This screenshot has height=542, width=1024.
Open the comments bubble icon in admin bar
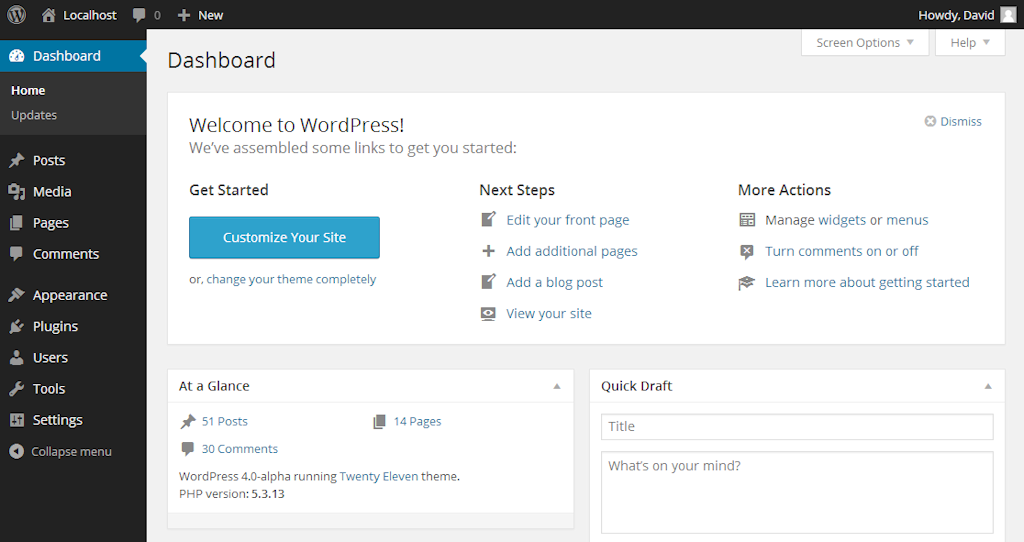(138, 15)
